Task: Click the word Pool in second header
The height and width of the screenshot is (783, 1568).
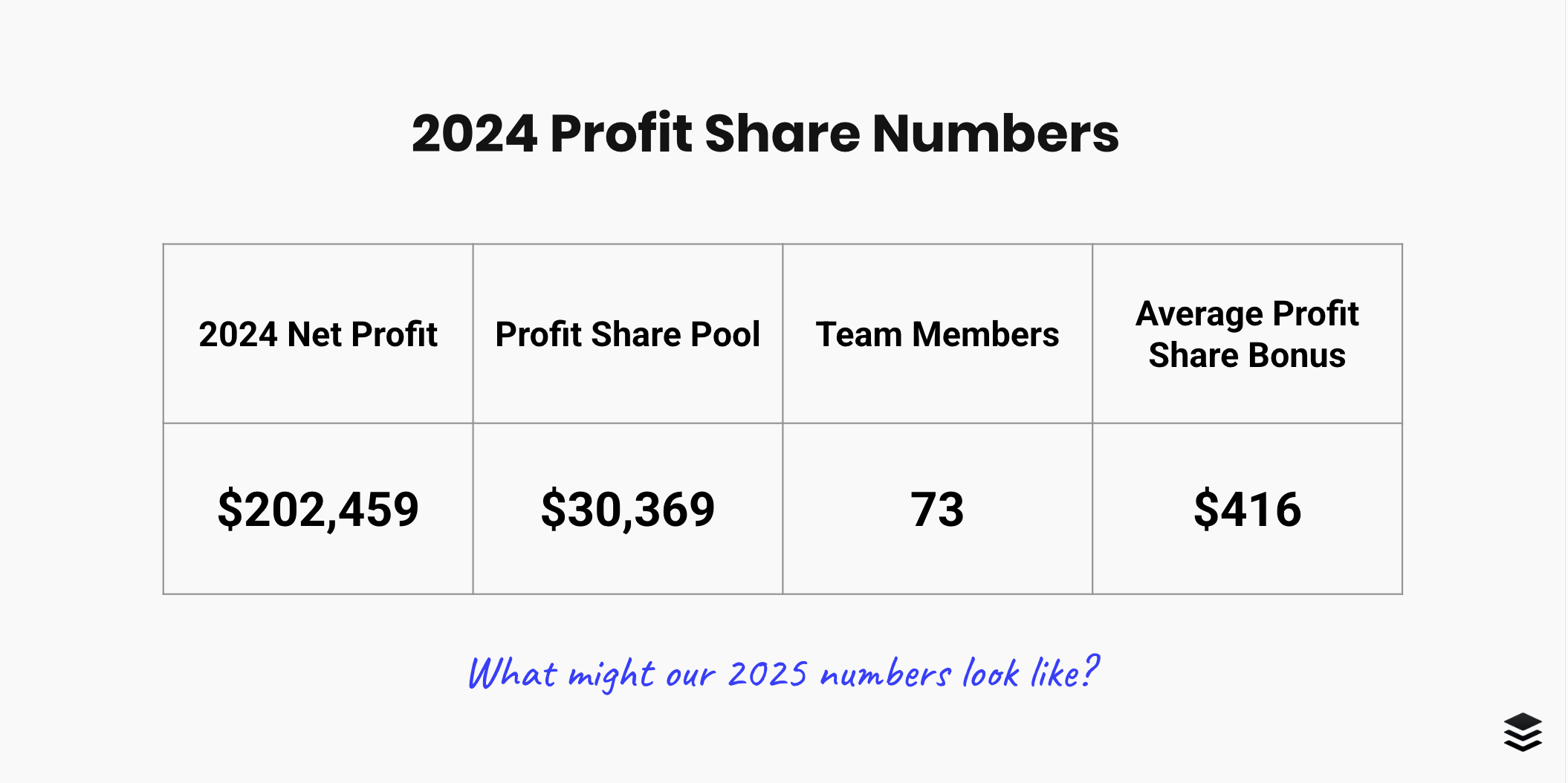Action: click(x=726, y=334)
